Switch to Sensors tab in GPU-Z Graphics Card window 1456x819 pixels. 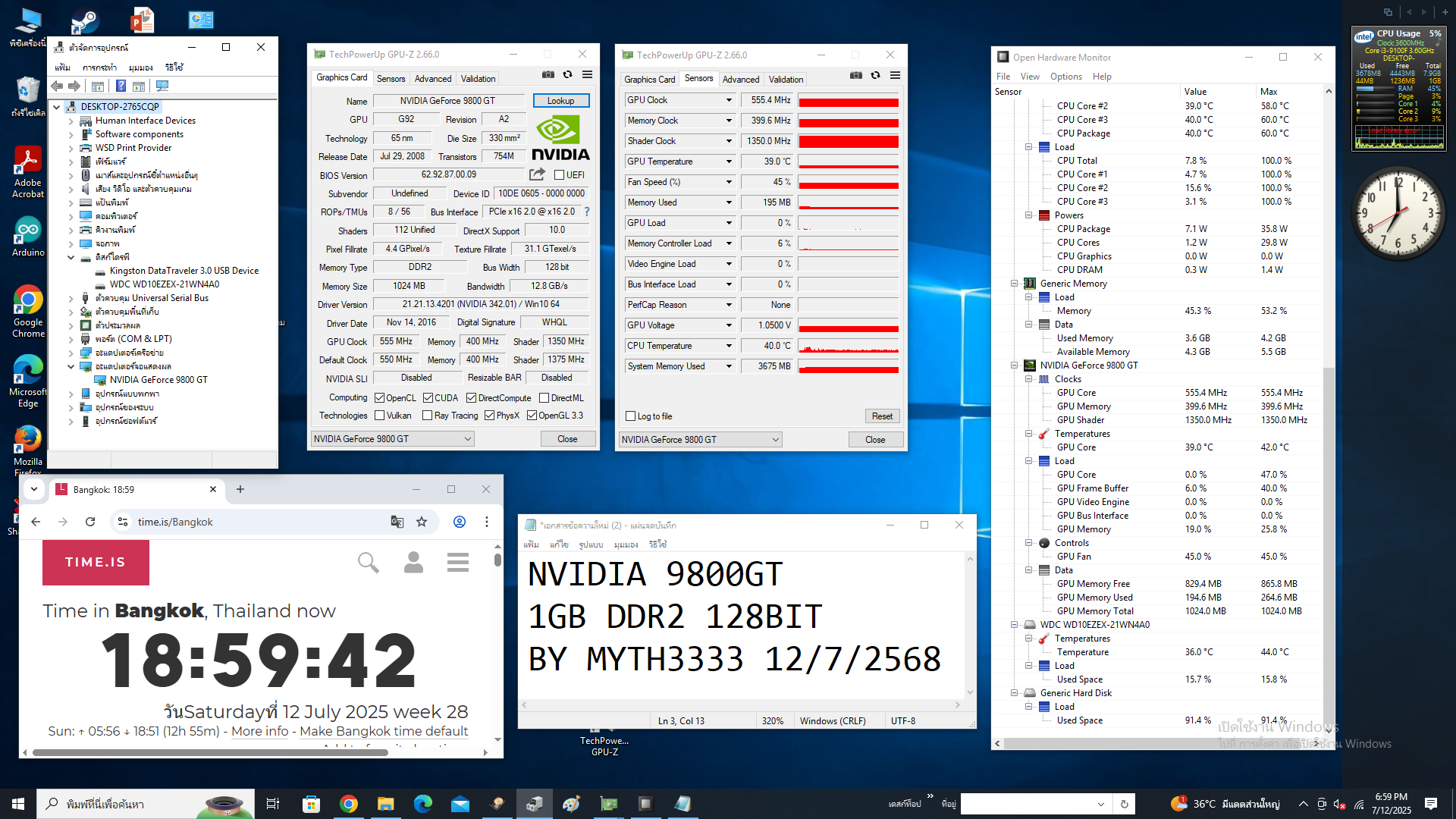coord(391,79)
